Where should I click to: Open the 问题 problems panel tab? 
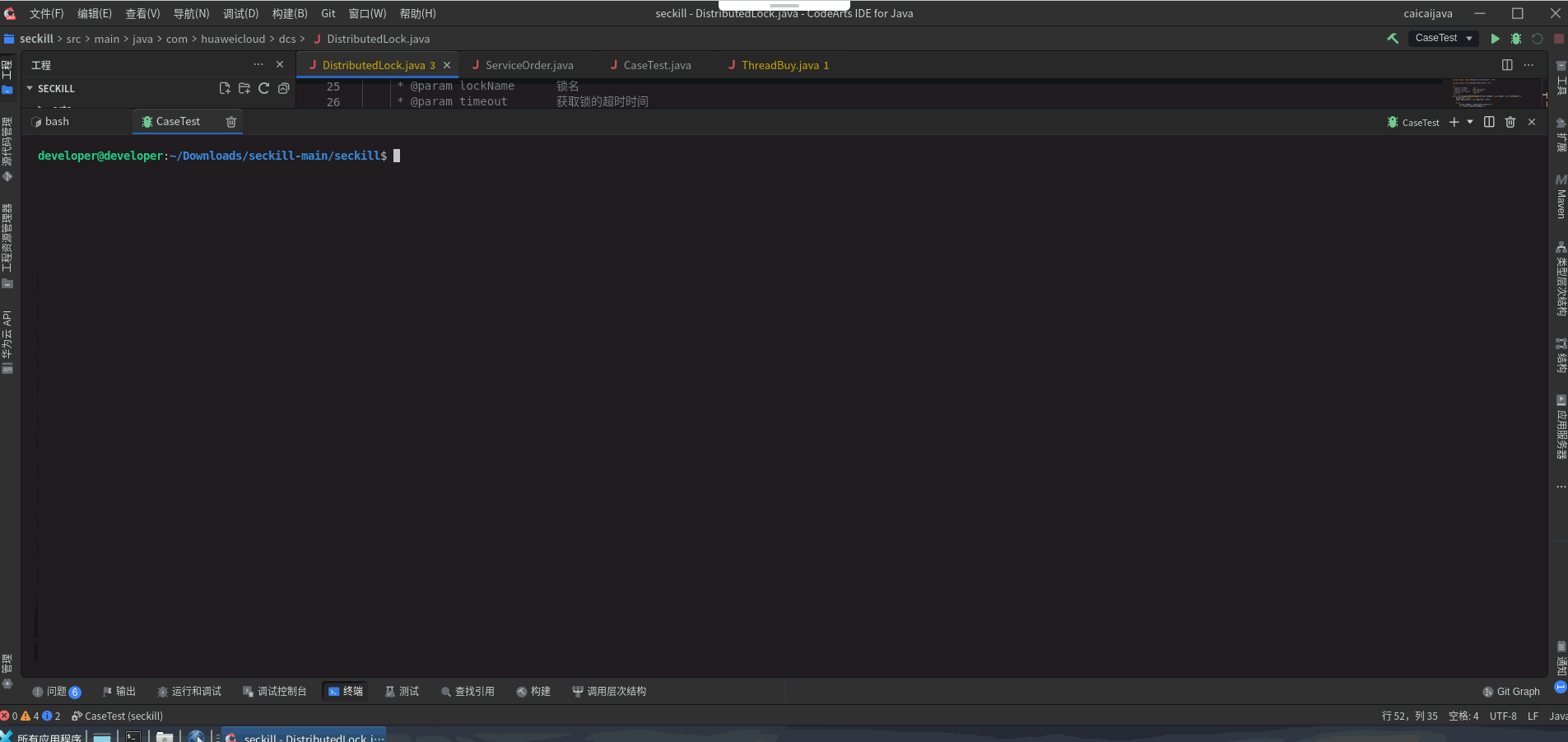[x=56, y=692]
